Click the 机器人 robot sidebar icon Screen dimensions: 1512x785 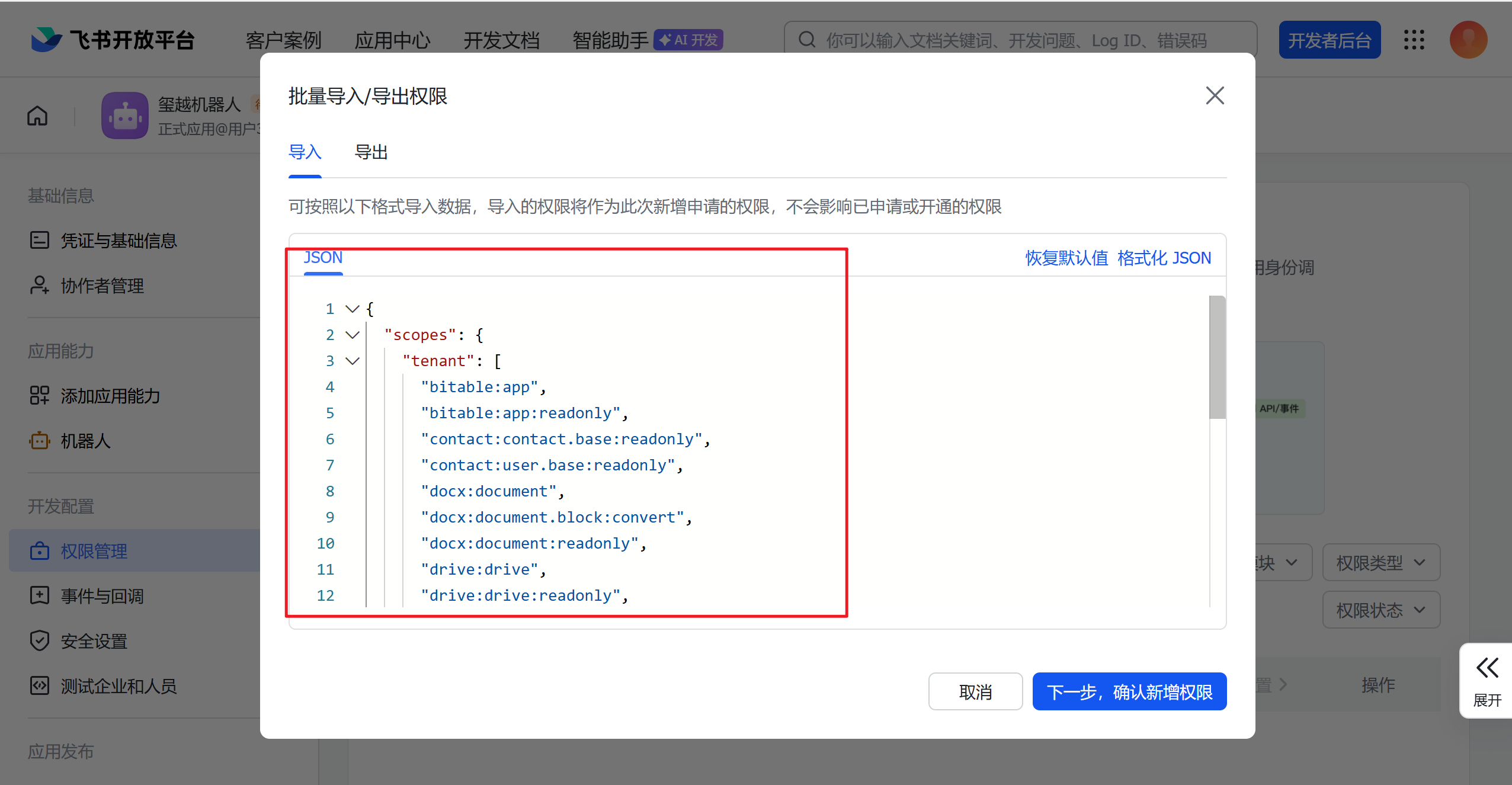click(40, 440)
